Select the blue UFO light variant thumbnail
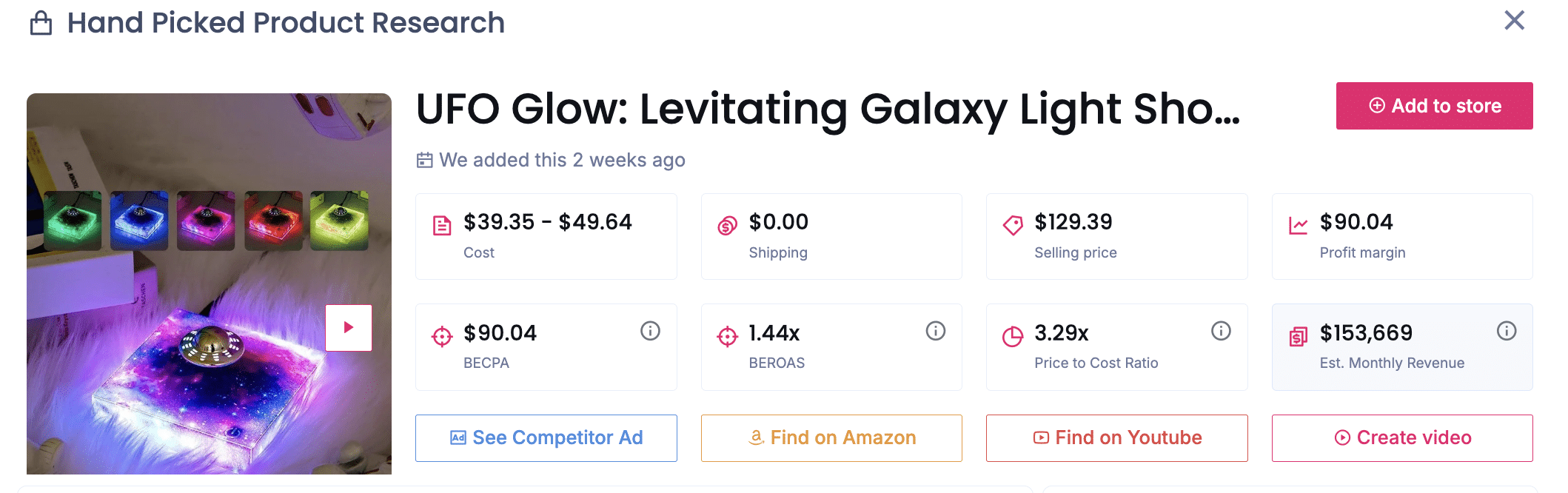Screen dimensions: 1568x493 click(x=139, y=221)
